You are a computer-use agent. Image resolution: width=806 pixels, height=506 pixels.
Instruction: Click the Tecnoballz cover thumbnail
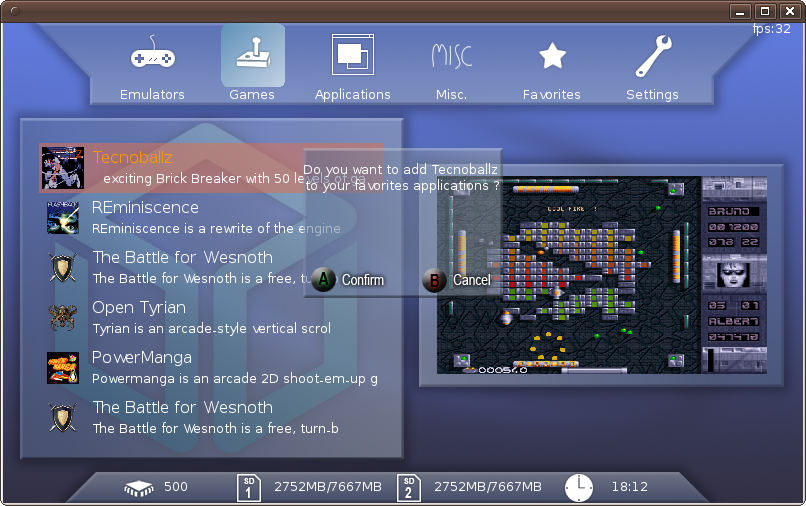[62, 167]
